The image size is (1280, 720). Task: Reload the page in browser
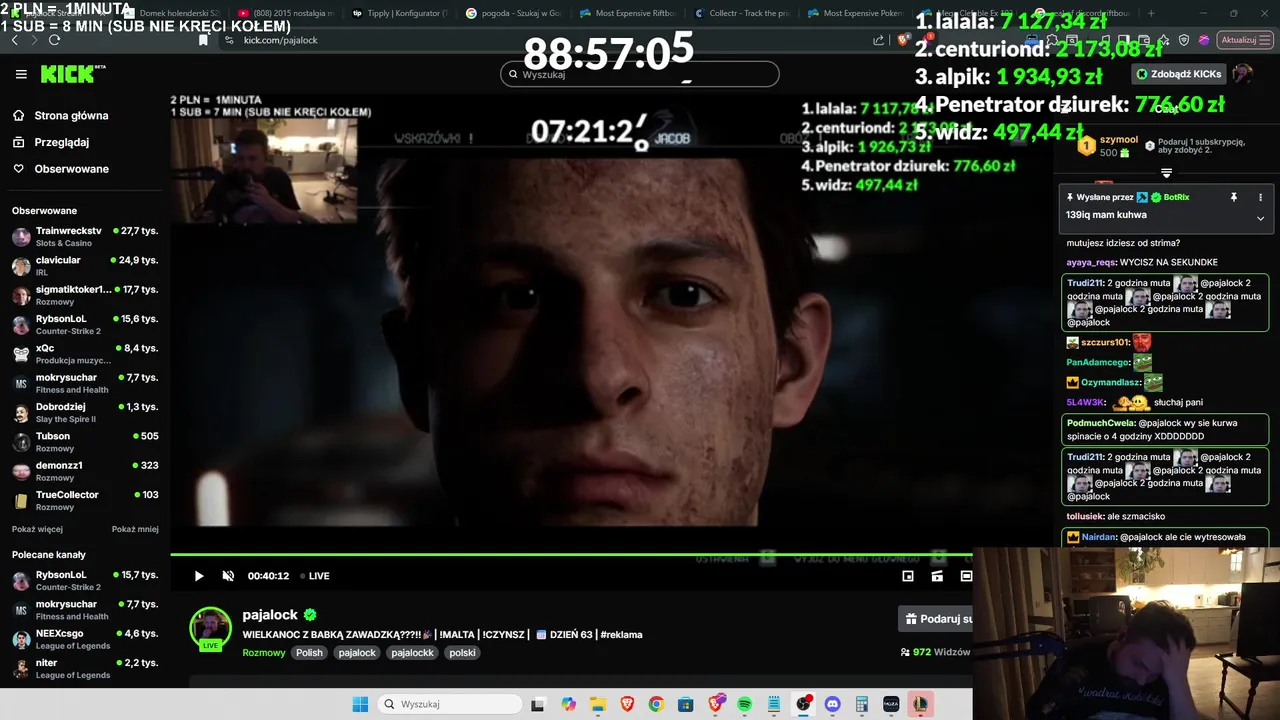(x=54, y=40)
